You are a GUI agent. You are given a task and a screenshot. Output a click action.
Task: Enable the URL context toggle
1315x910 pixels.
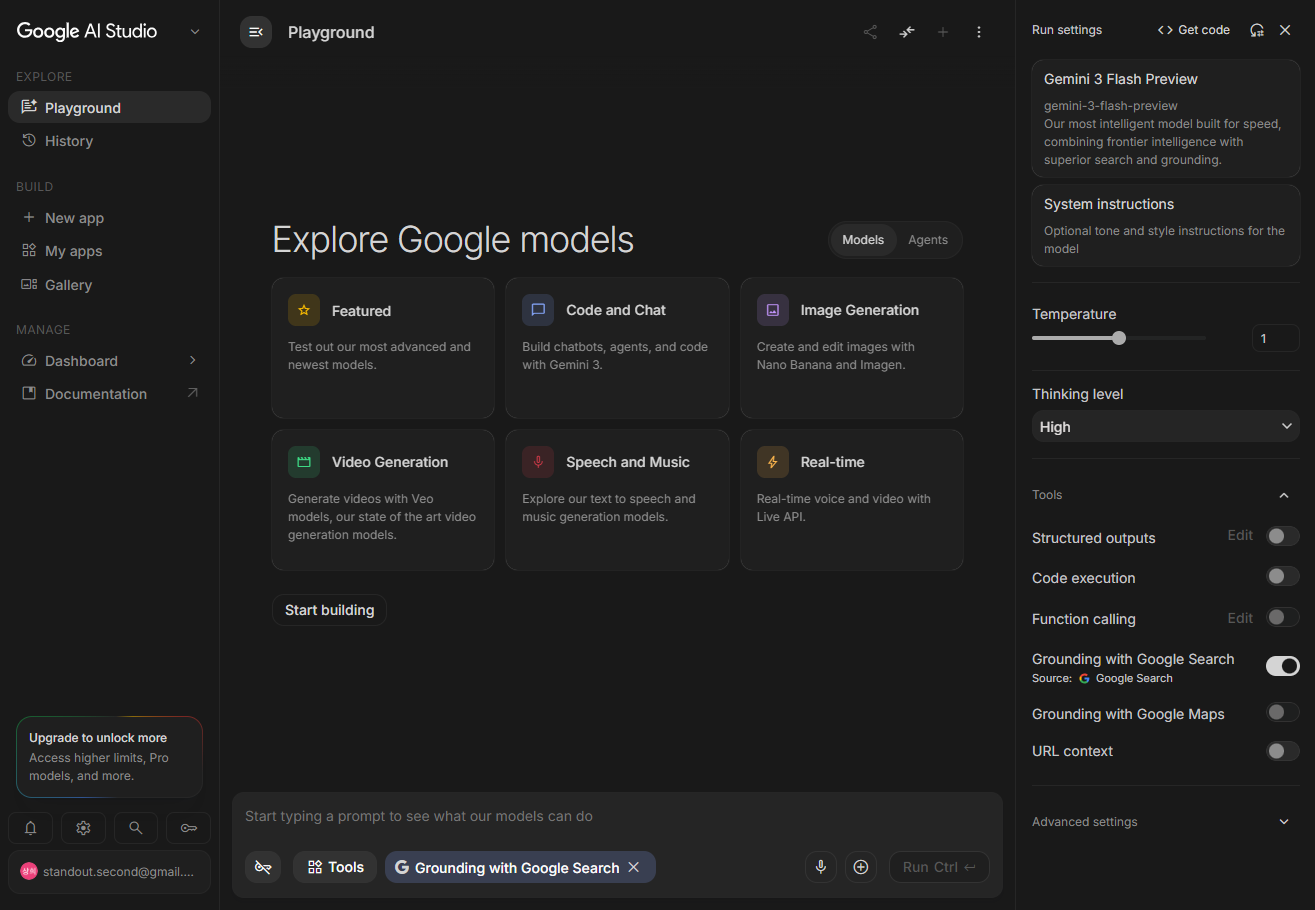coord(1283,751)
